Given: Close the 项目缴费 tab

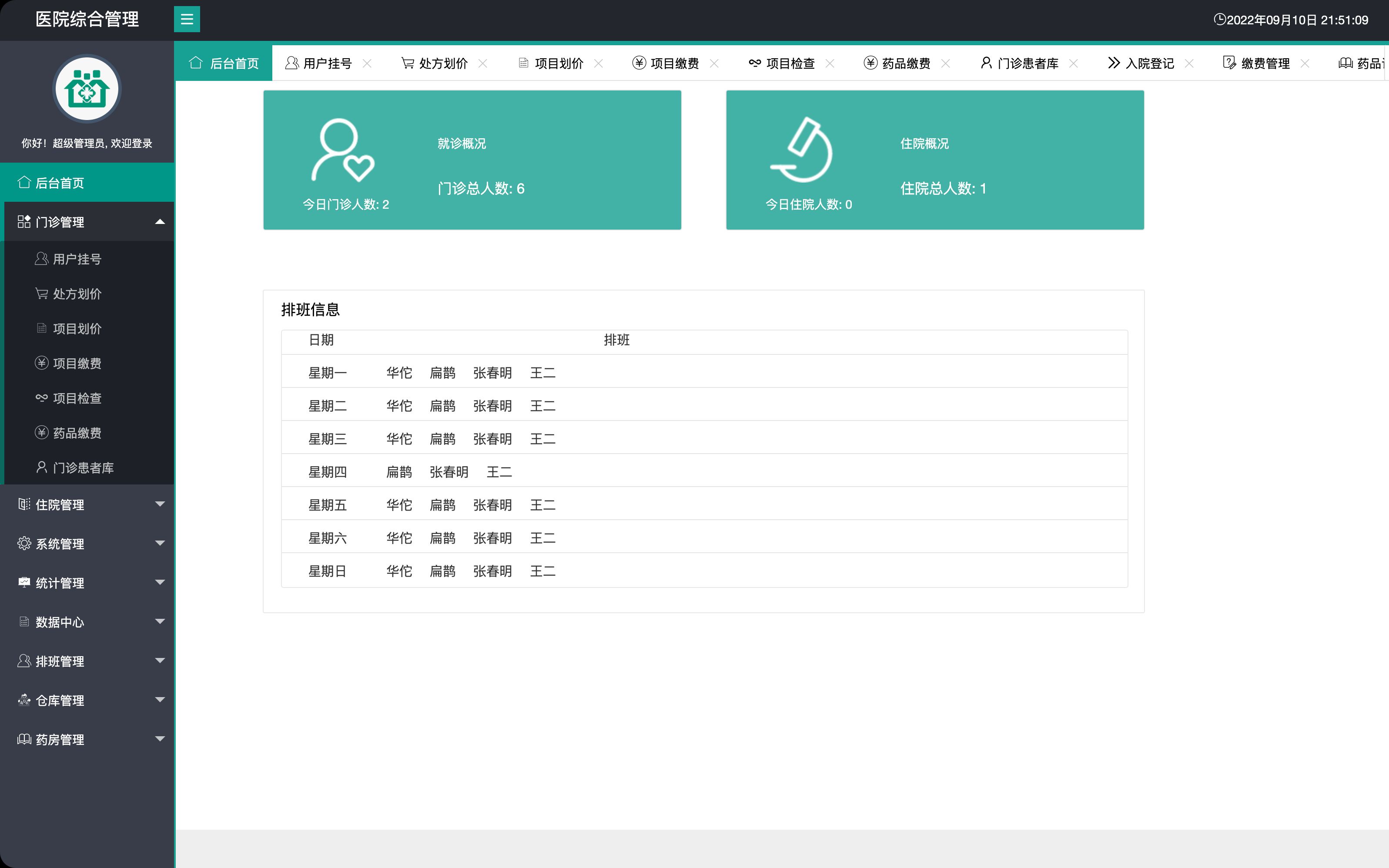Looking at the screenshot, I should click(x=714, y=63).
